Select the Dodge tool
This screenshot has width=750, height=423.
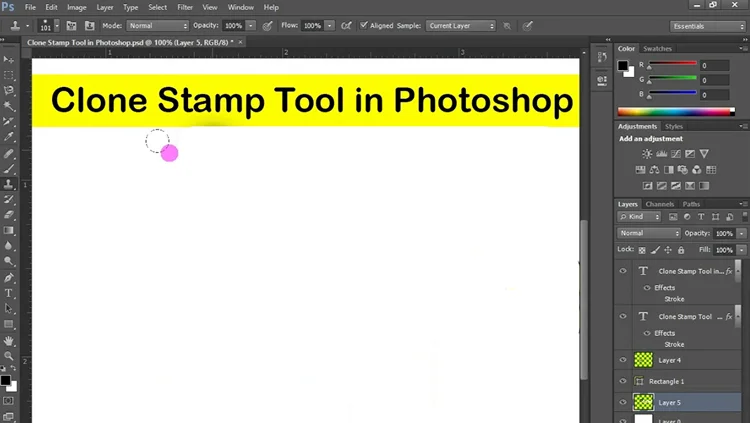(x=9, y=261)
